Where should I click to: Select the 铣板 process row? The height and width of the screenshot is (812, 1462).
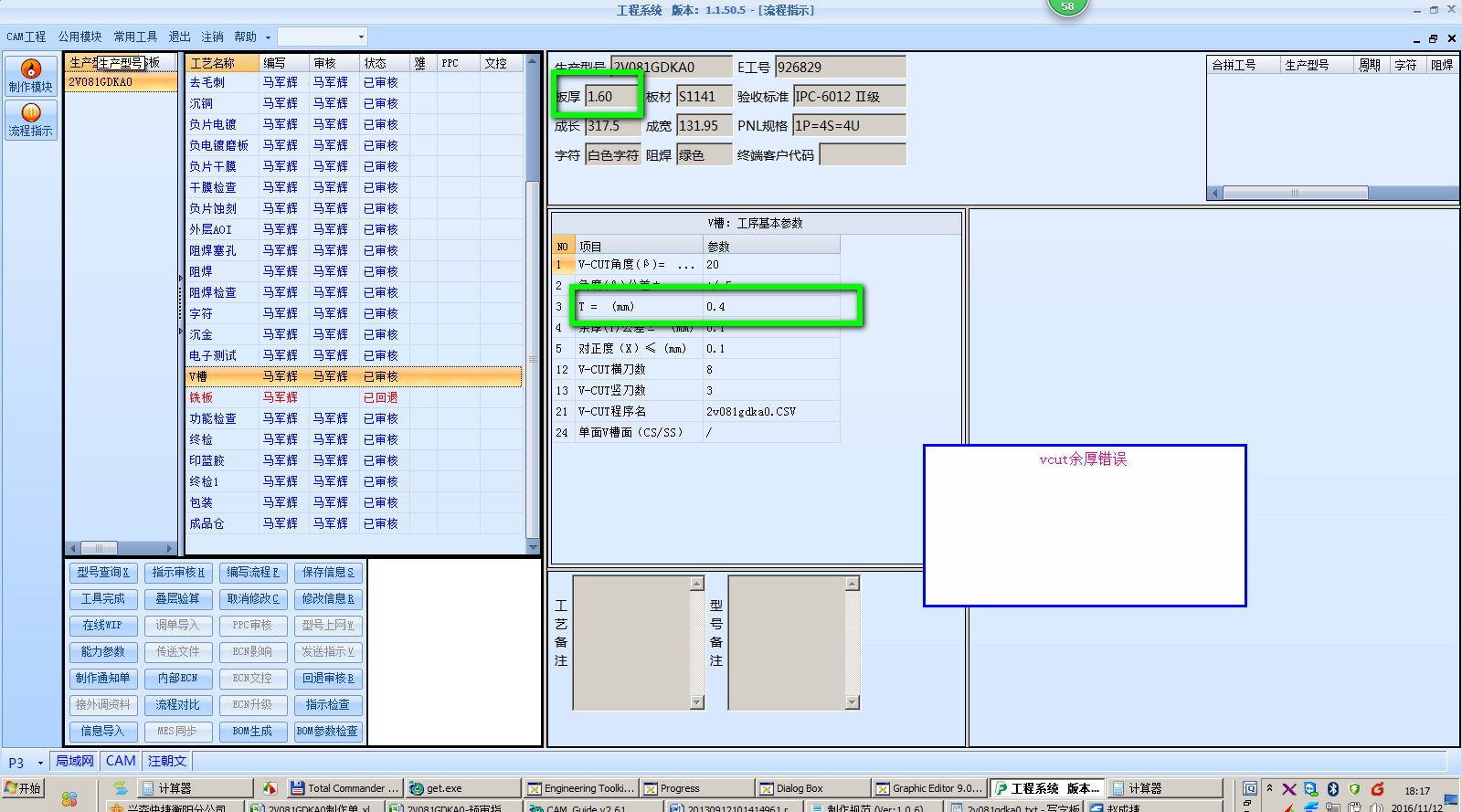click(x=355, y=397)
